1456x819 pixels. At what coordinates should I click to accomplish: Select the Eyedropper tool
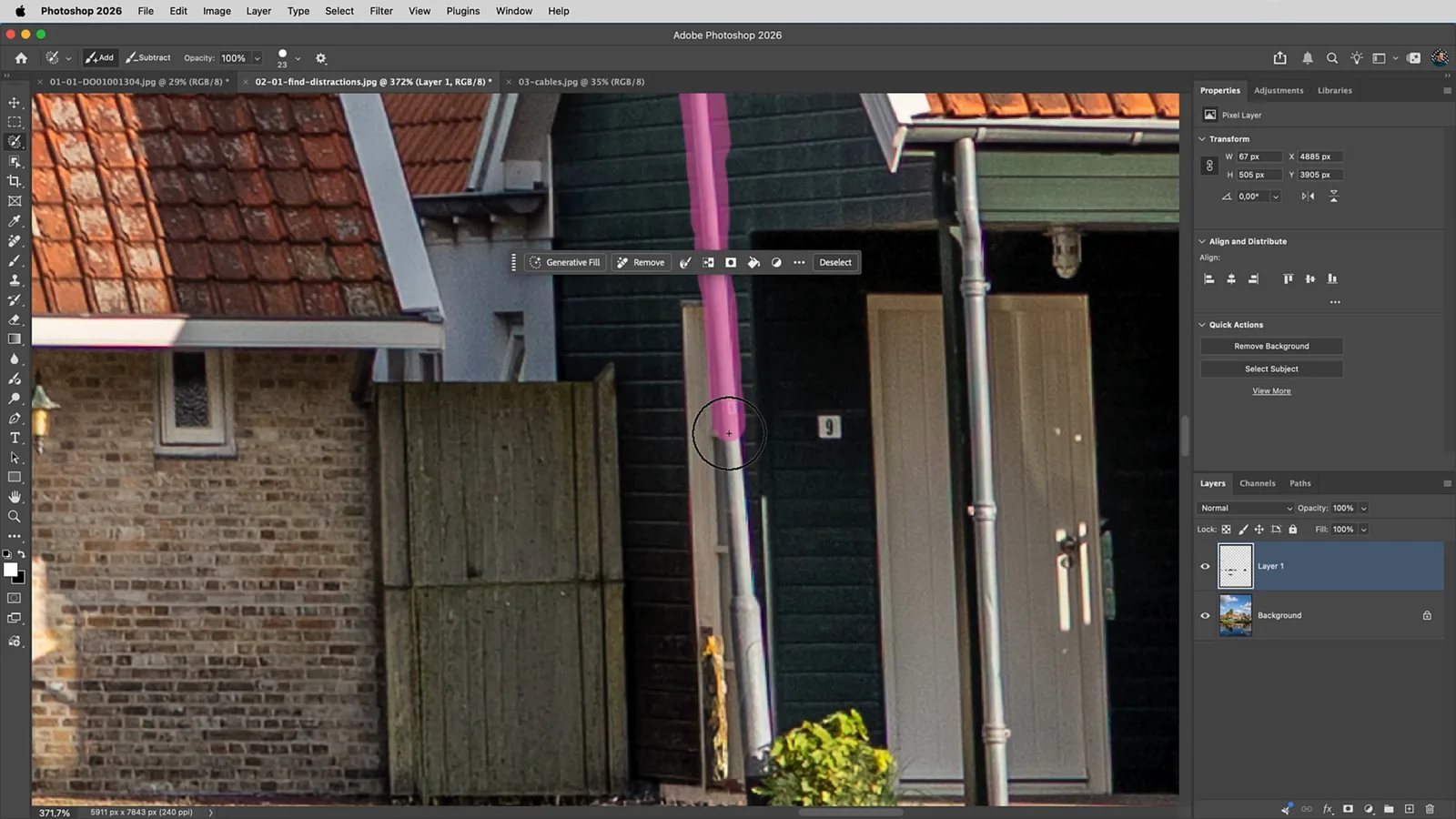point(15,221)
